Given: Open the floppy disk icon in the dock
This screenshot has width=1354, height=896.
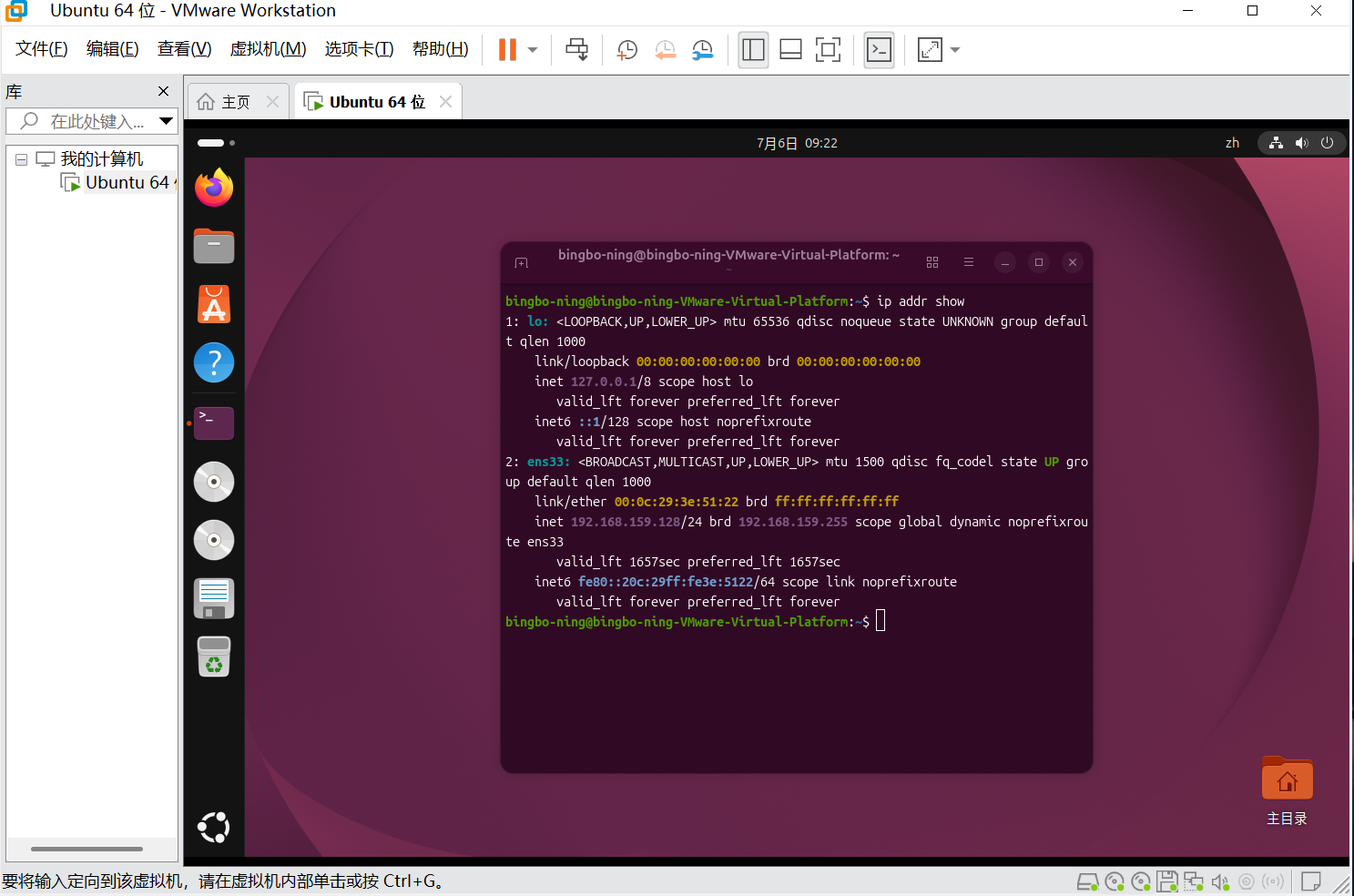Looking at the screenshot, I should pos(214,598).
